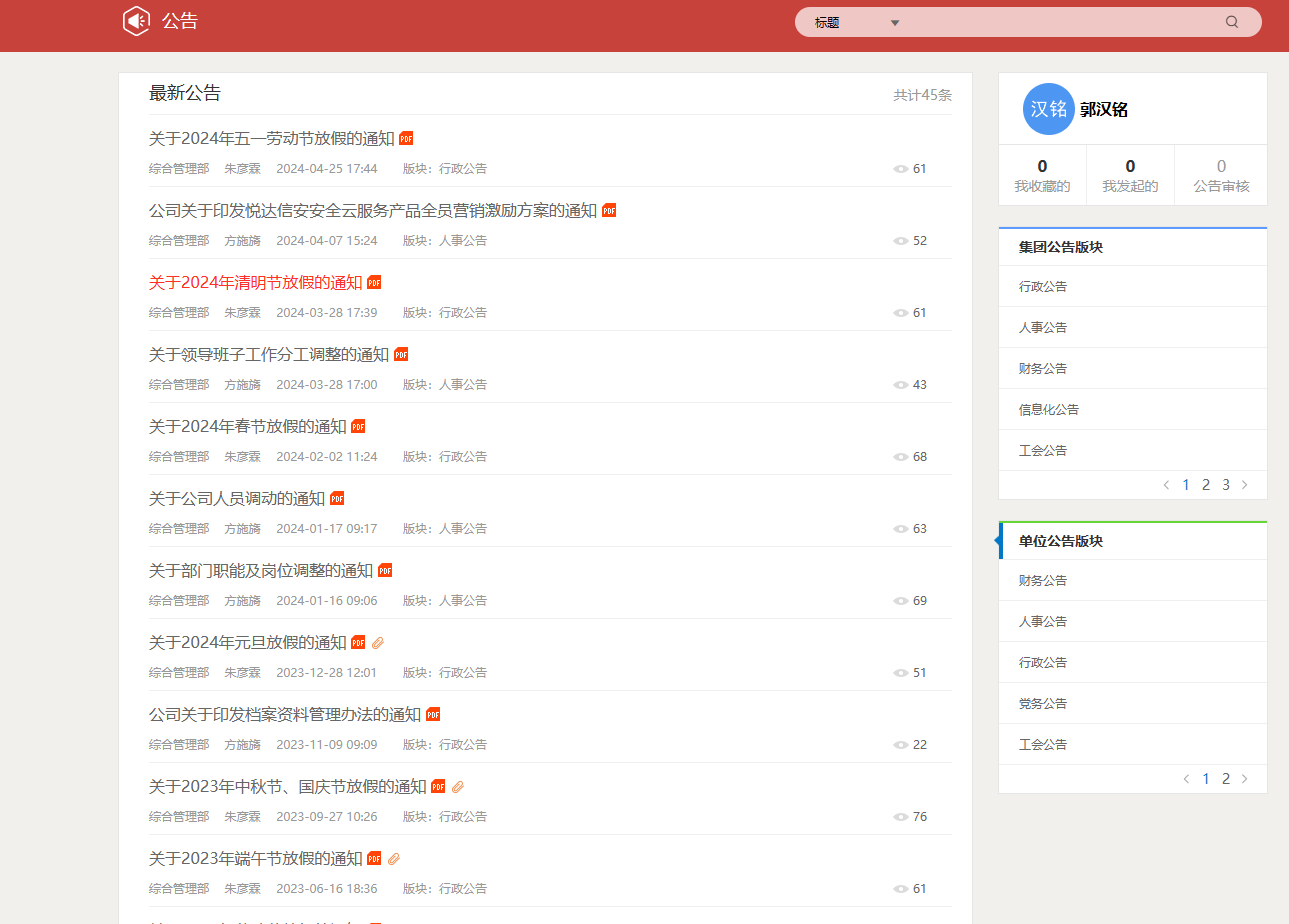Open 我收藏的 favorites counter
Image resolution: width=1289 pixels, height=924 pixels.
click(x=1042, y=175)
